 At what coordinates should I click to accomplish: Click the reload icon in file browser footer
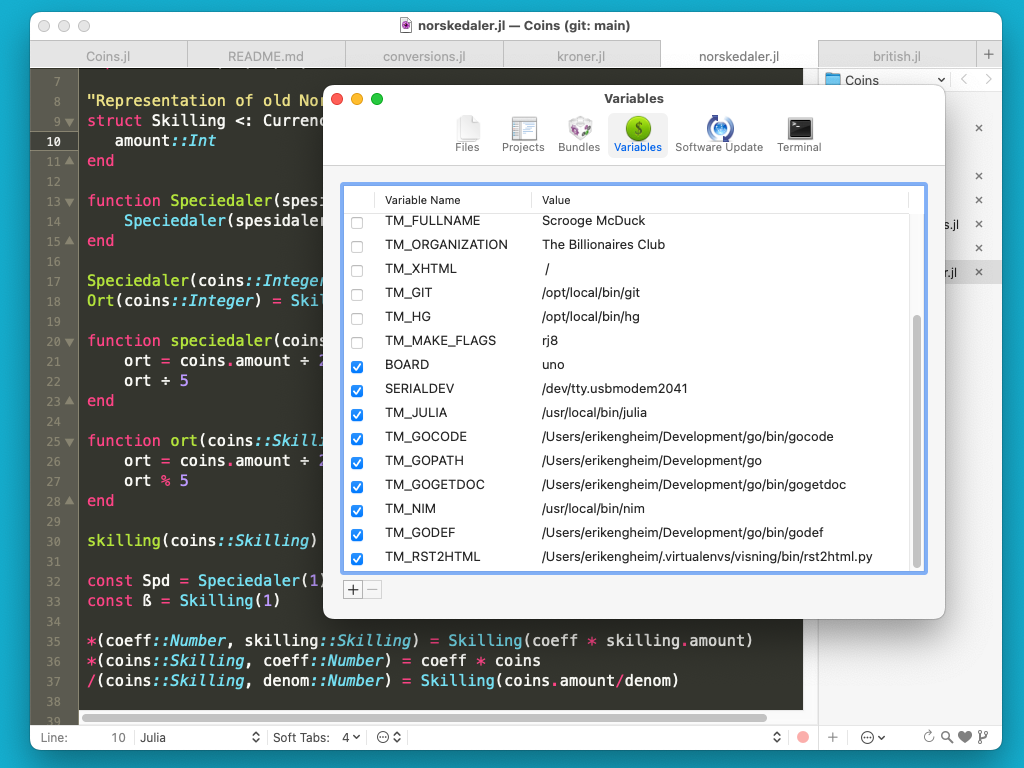pyautogui.click(x=928, y=737)
